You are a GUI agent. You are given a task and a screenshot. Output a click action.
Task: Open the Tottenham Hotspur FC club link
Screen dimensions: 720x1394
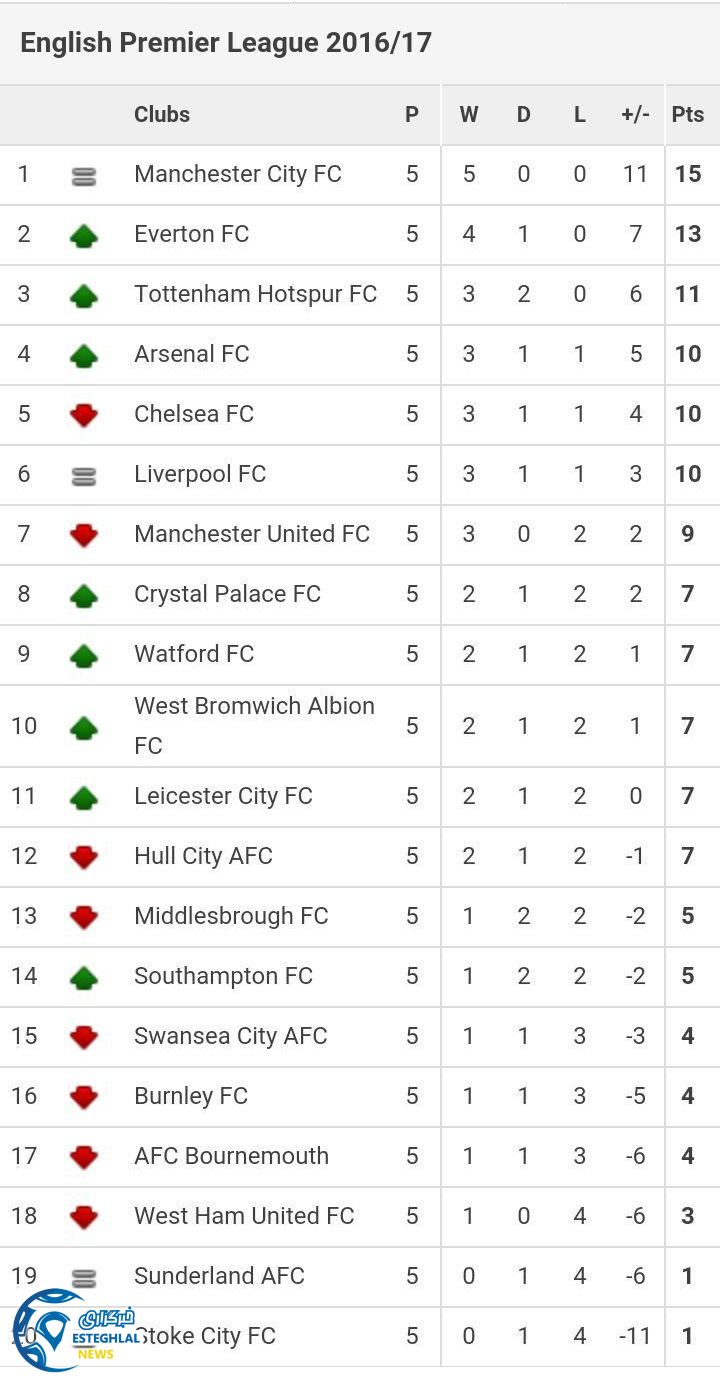(255, 294)
